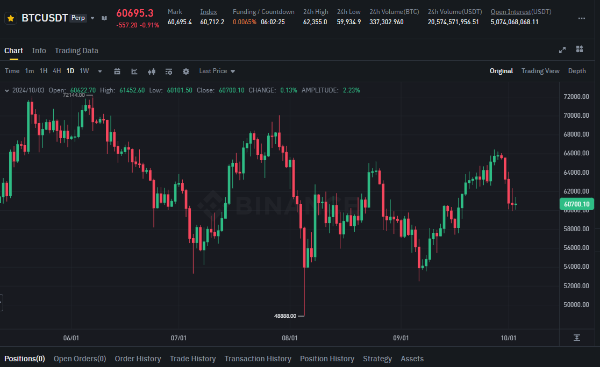Open the Open Orders(0) tab
This screenshot has width=600, height=367.
click(x=80, y=359)
